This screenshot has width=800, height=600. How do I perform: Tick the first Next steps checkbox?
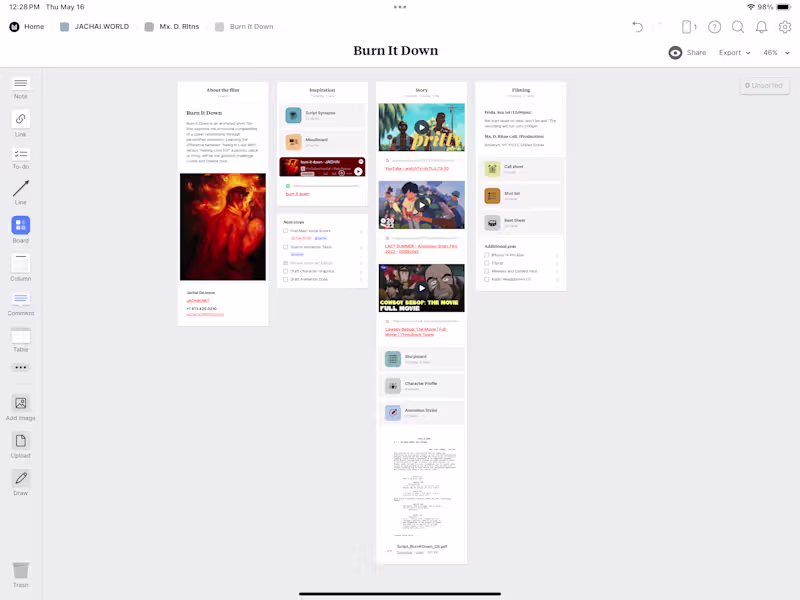click(x=286, y=231)
